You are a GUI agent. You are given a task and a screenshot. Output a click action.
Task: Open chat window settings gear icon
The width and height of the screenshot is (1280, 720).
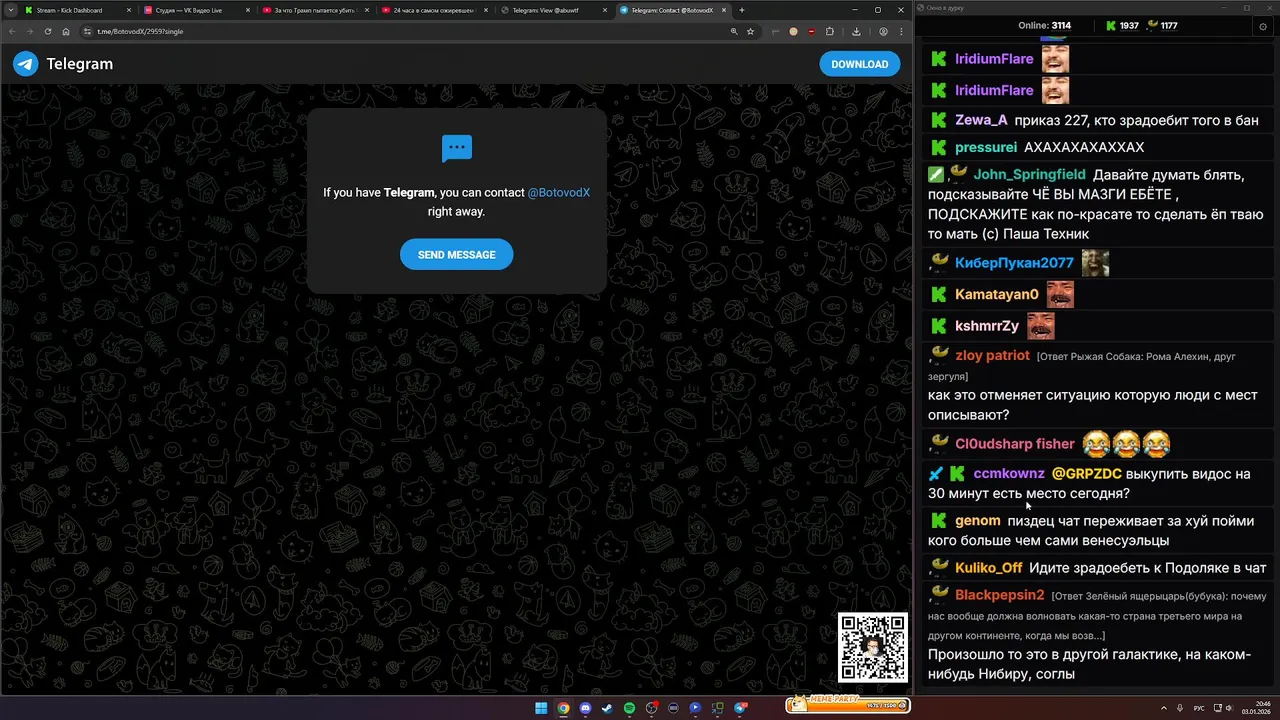click(x=1263, y=26)
